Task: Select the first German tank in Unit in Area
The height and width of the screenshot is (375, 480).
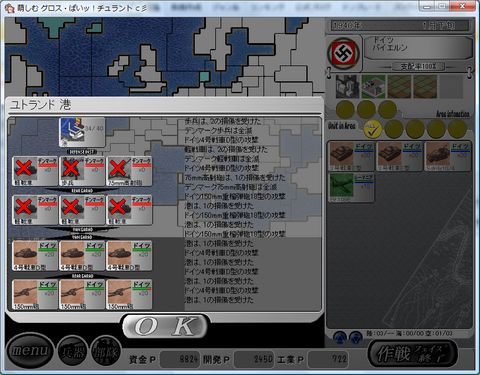Action: 351,156
